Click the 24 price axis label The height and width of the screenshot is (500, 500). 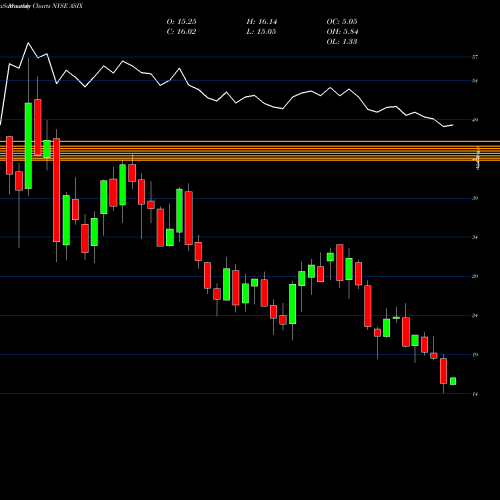(x=475, y=316)
